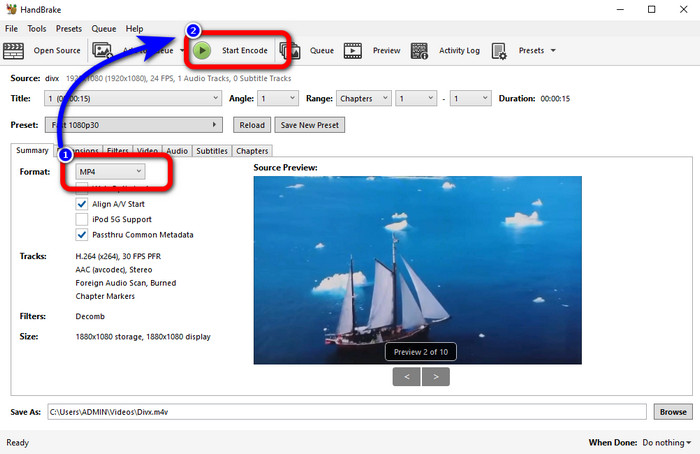Viewport: 700px width, 454px height.
Task: Click the Save As path field
Action: point(347,412)
